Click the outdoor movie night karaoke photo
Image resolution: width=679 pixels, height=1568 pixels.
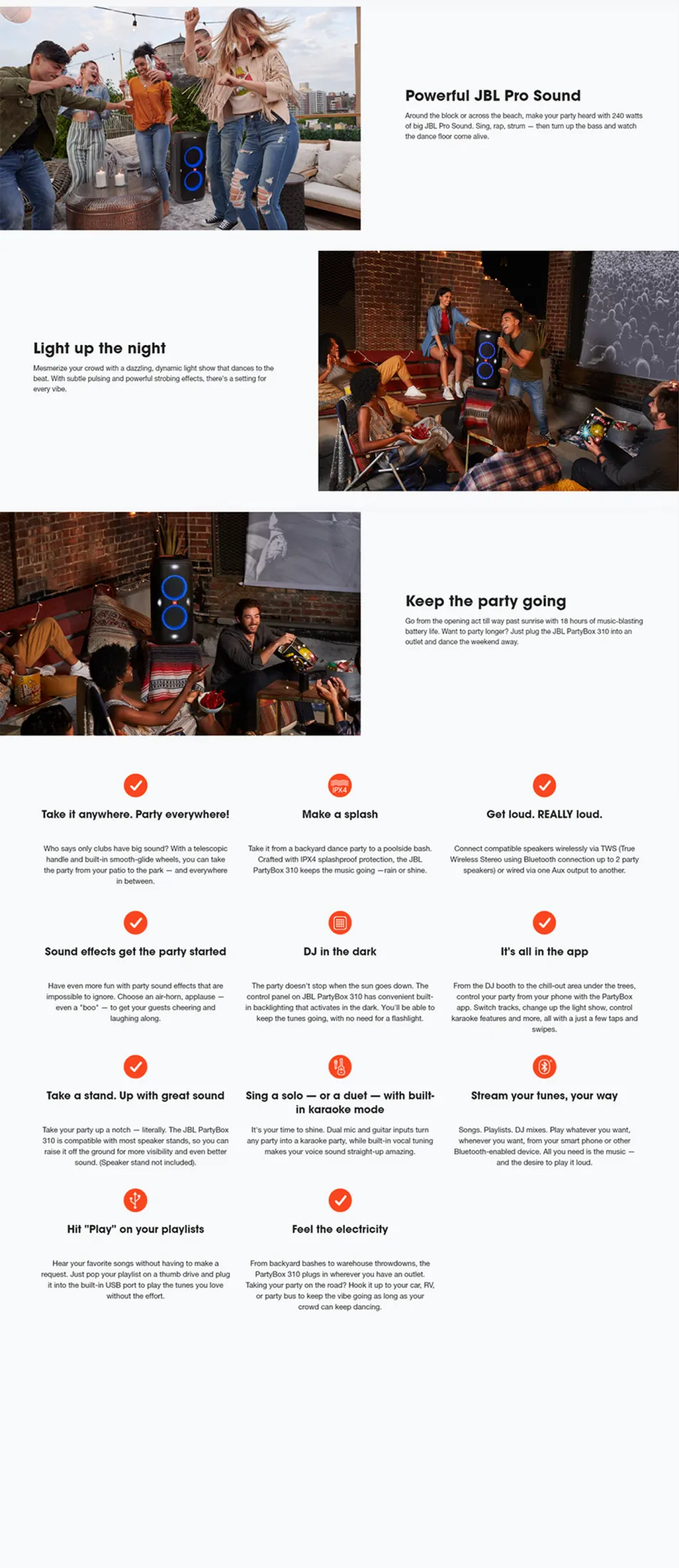coord(498,371)
